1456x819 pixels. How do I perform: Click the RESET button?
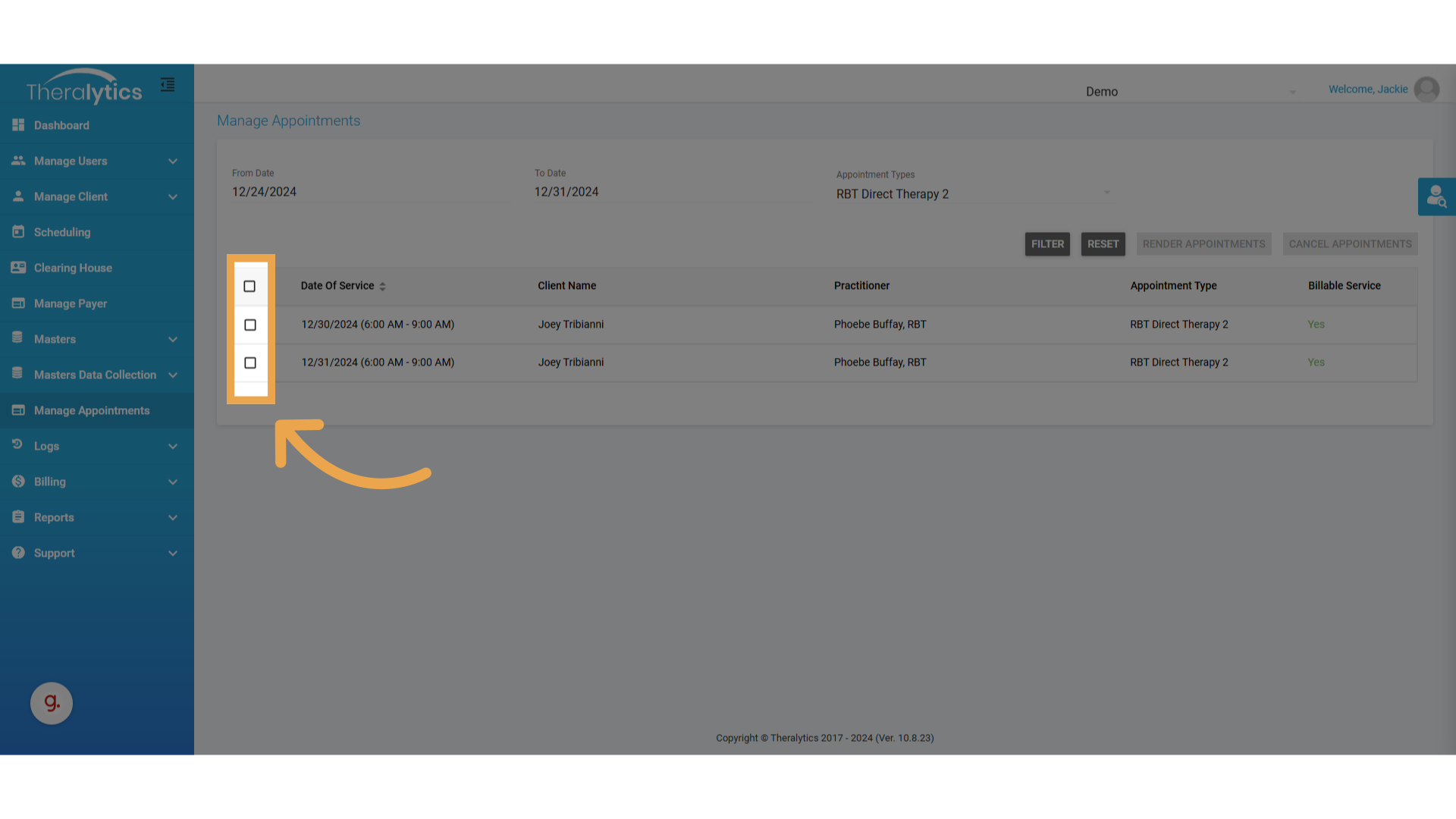click(1103, 244)
